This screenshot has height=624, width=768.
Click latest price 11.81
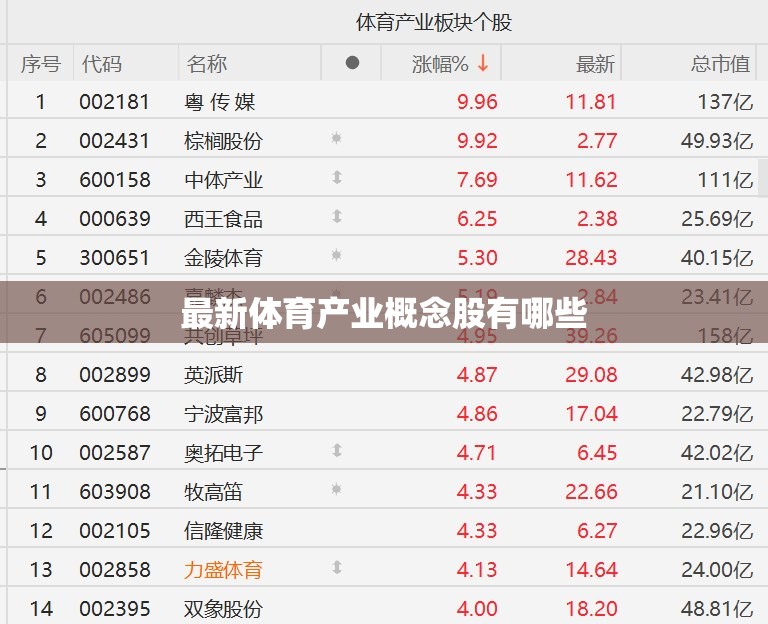[x=591, y=102]
